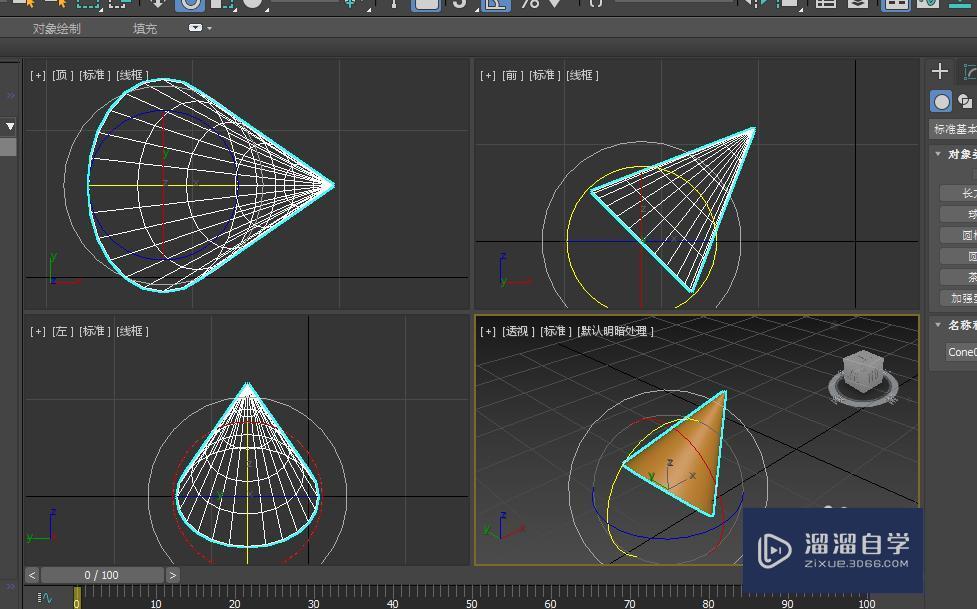This screenshot has height=609, width=977.
Task: Select the Select and Move tool
Action: tap(159, 5)
